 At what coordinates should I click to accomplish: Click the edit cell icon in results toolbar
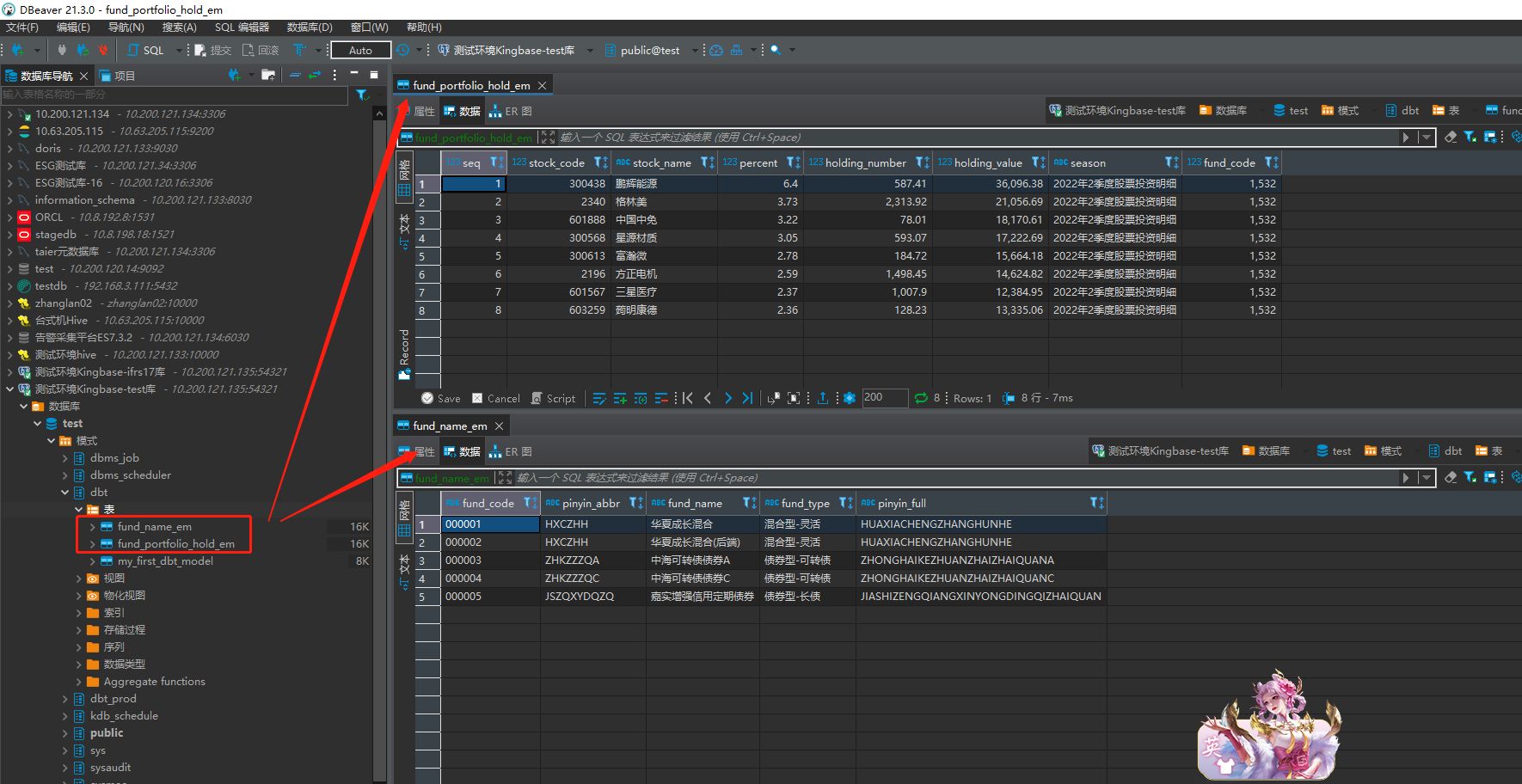pyautogui.click(x=599, y=398)
